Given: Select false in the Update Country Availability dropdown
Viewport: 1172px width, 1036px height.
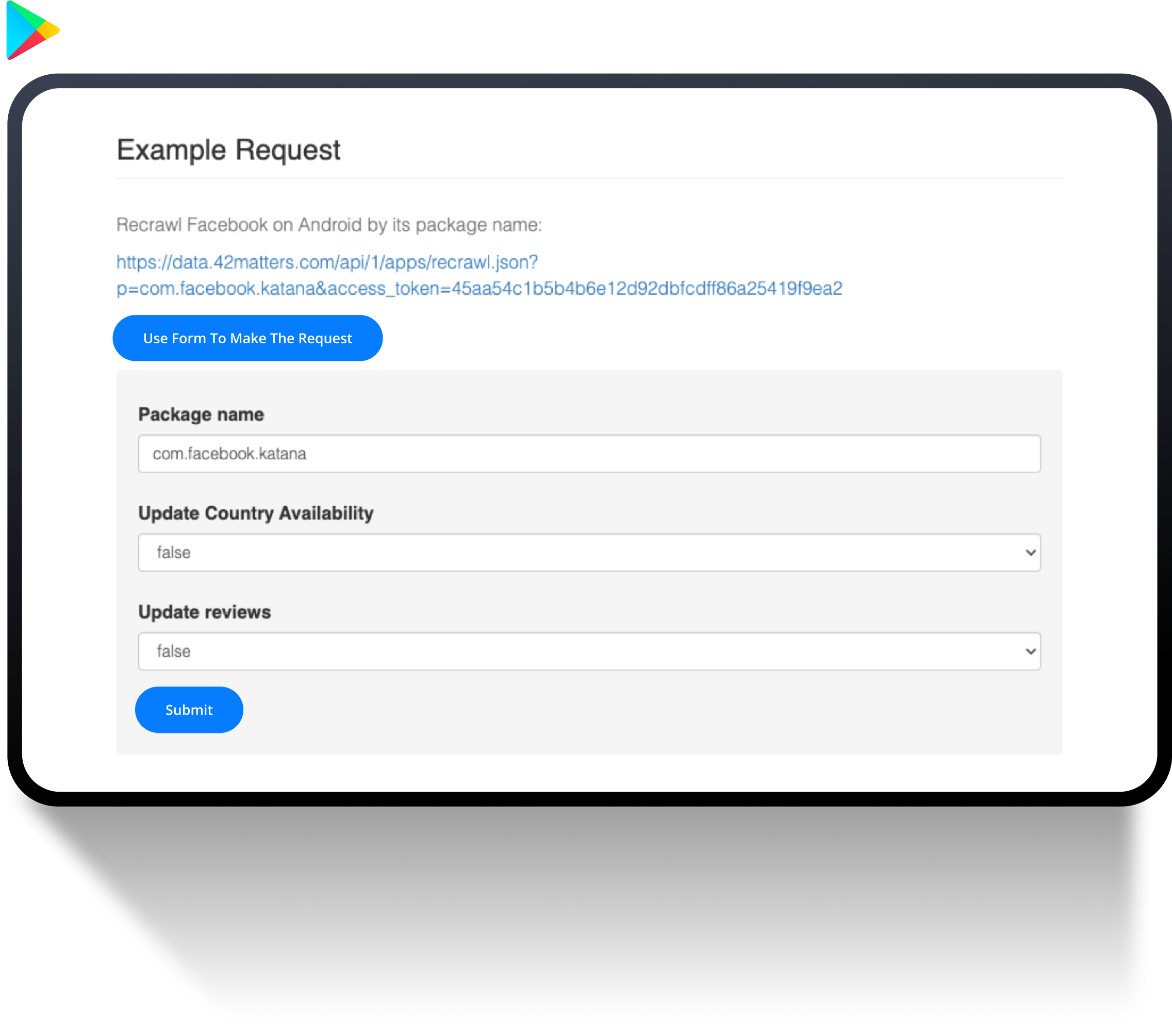Looking at the screenshot, I should [x=174, y=552].
